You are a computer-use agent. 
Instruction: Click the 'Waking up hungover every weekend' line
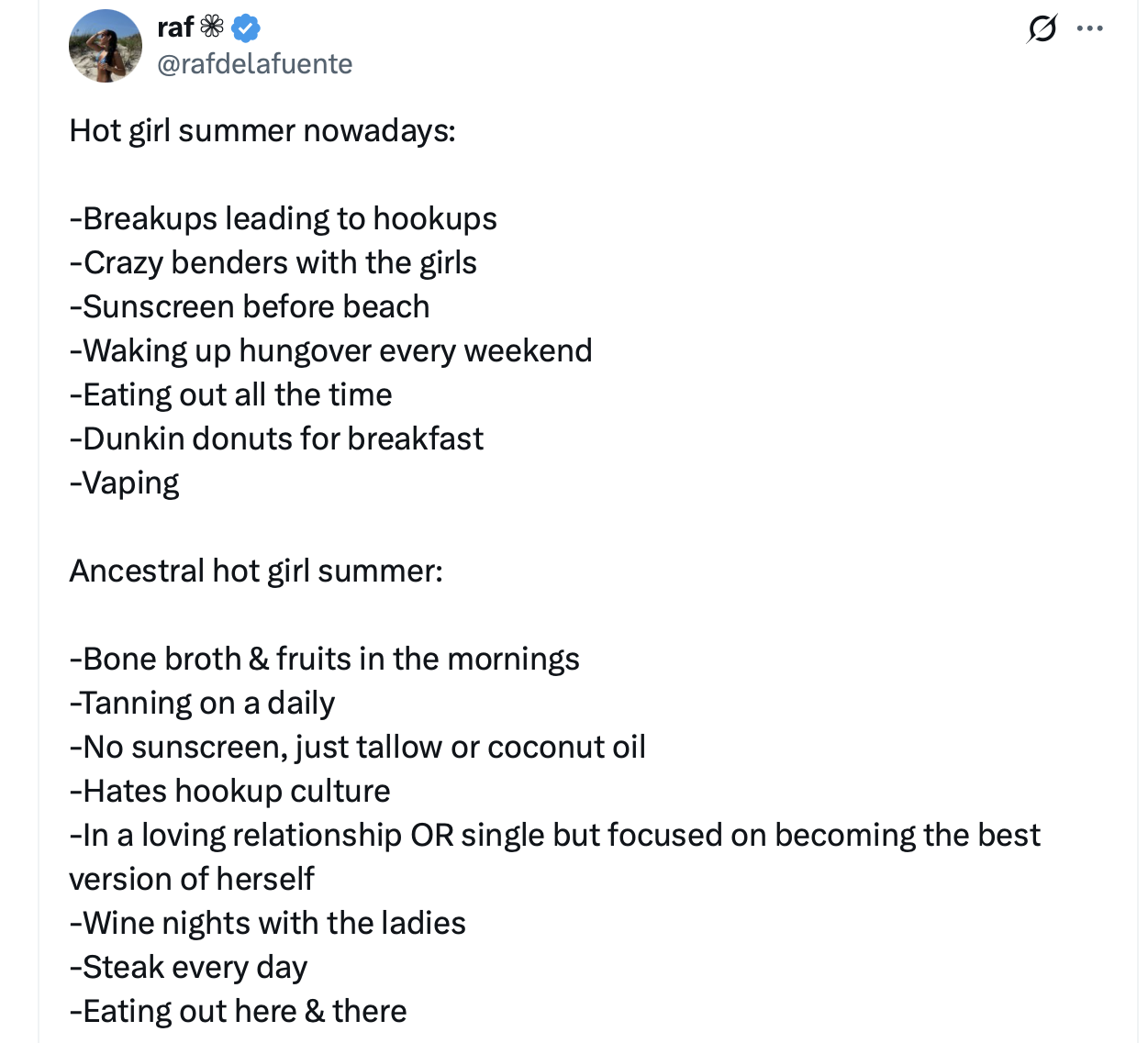click(331, 351)
